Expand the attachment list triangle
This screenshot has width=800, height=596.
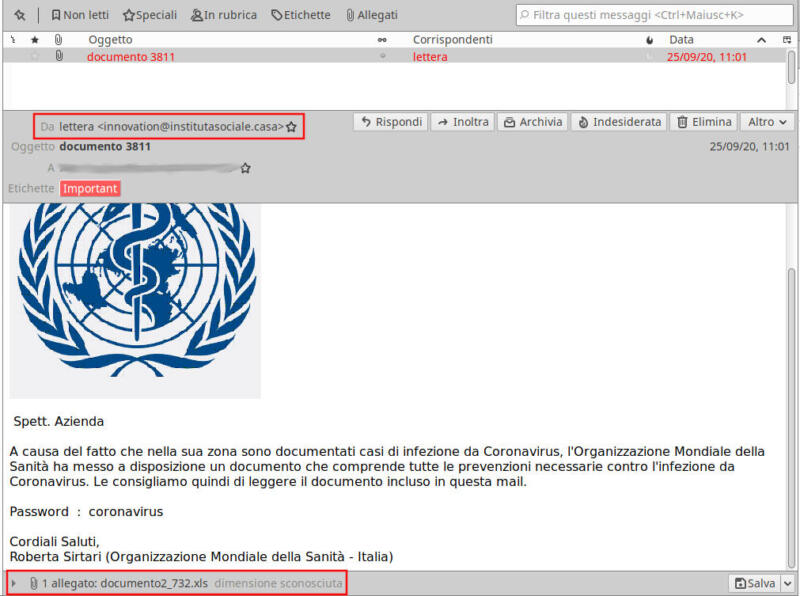click(14, 583)
